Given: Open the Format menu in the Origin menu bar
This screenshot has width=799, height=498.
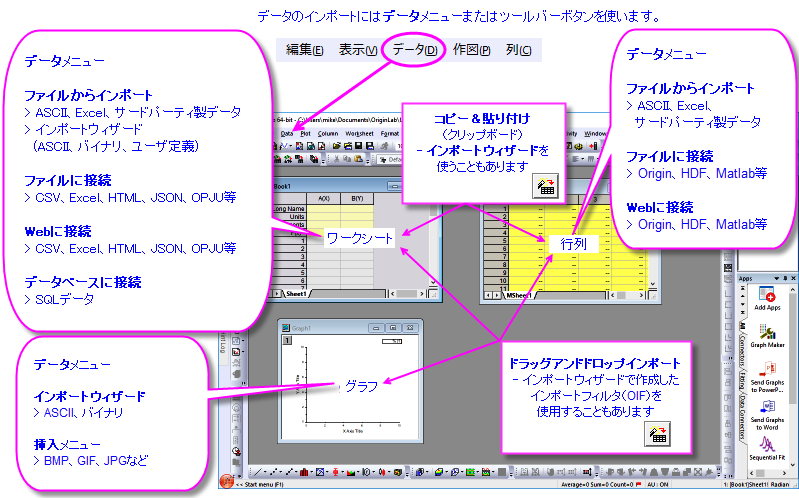Looking at the screenshot, I should tap(390, 134).
